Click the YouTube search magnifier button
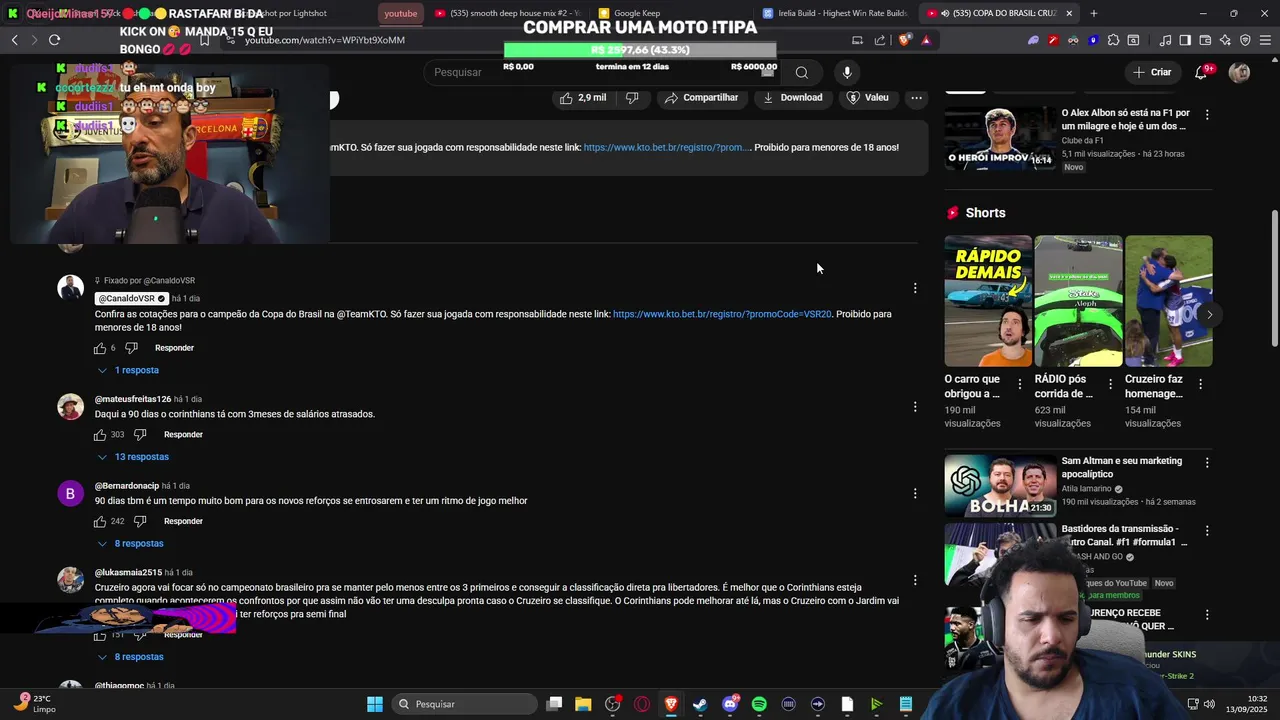 click(x=801, y=72)
